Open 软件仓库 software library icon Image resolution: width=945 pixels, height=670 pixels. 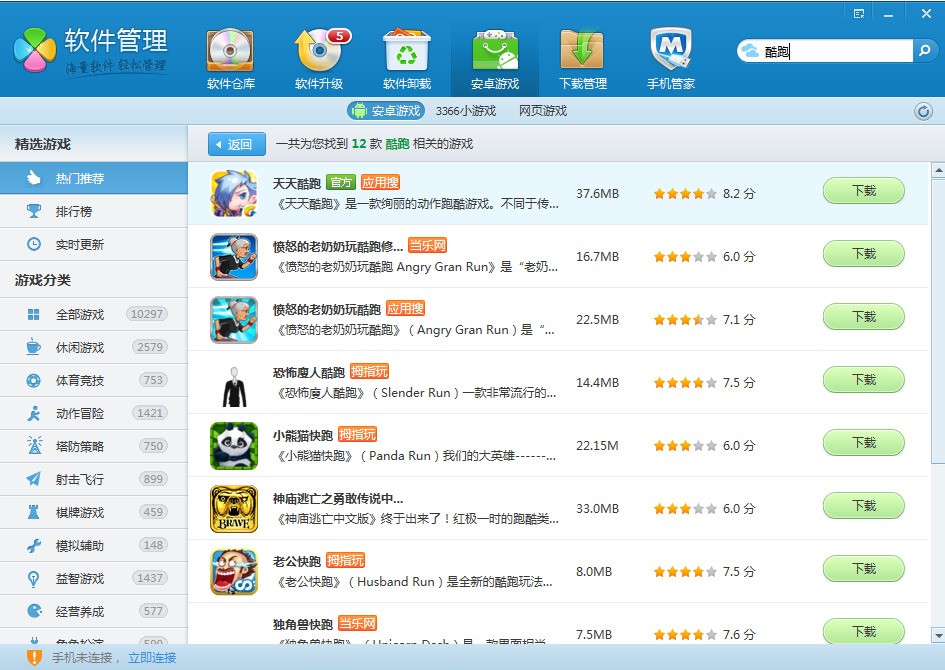click(x=230, y=59)
